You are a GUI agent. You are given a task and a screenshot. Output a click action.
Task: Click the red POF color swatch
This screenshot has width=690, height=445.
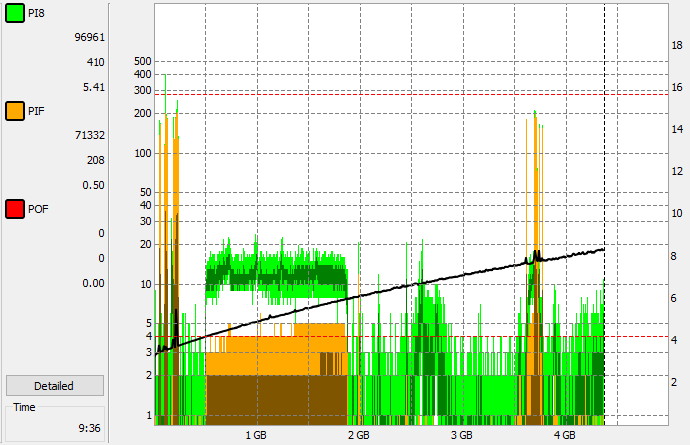[15, 209]
